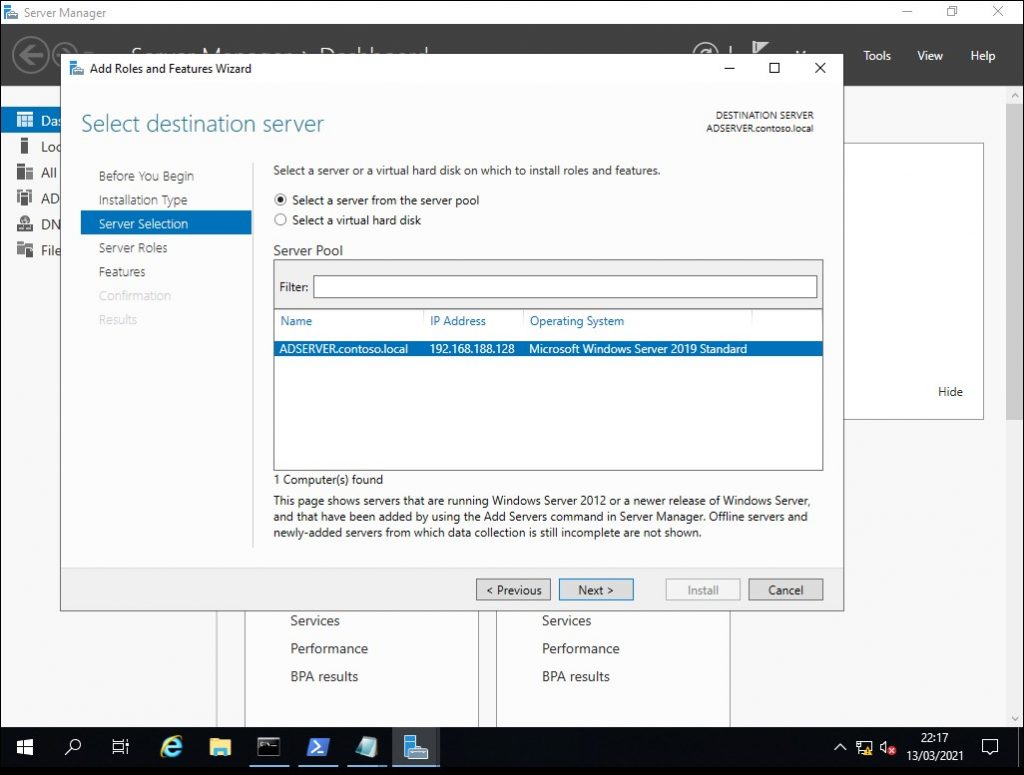This screenshot has height=775, width=1024.
Task: Choose 'Select a virtual hard disk' option
Action: [281, 220]
